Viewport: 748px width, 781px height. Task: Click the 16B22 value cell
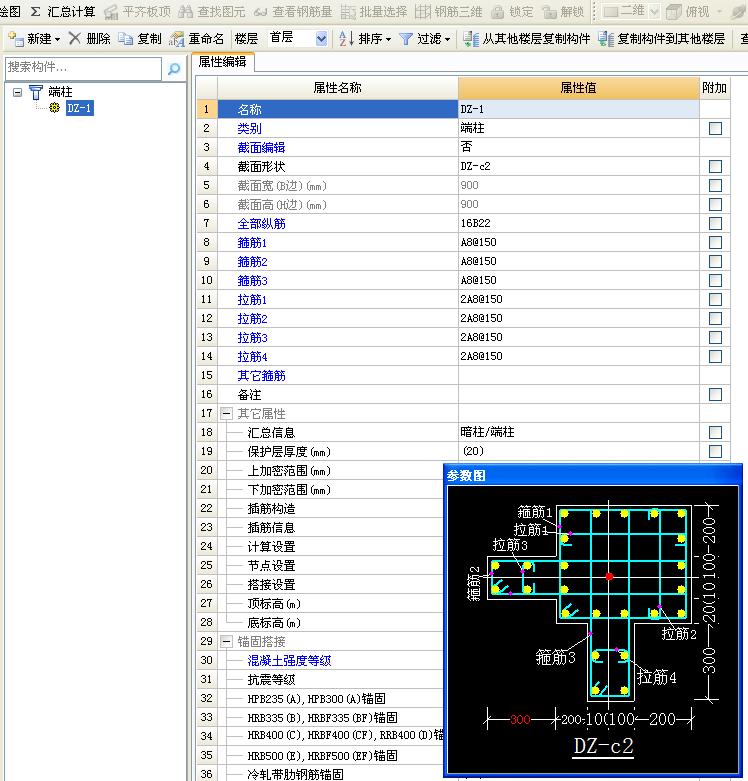(x=578, y=223)
